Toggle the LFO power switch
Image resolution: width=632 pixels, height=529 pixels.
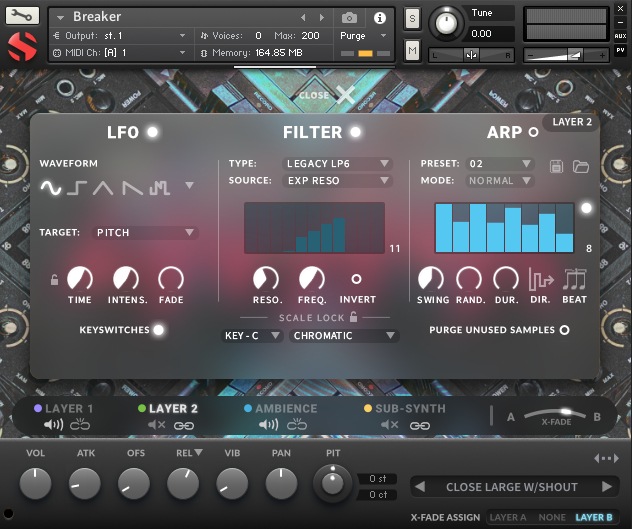coord(152,132)
